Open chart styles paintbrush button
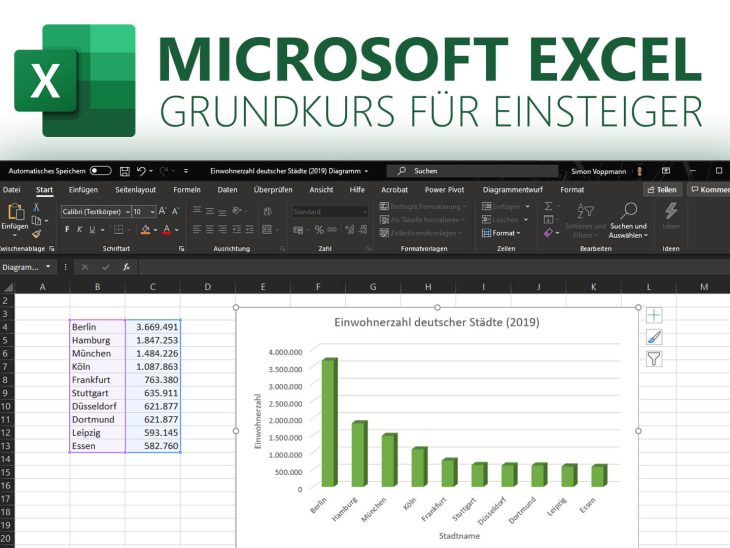 point(654,337)
